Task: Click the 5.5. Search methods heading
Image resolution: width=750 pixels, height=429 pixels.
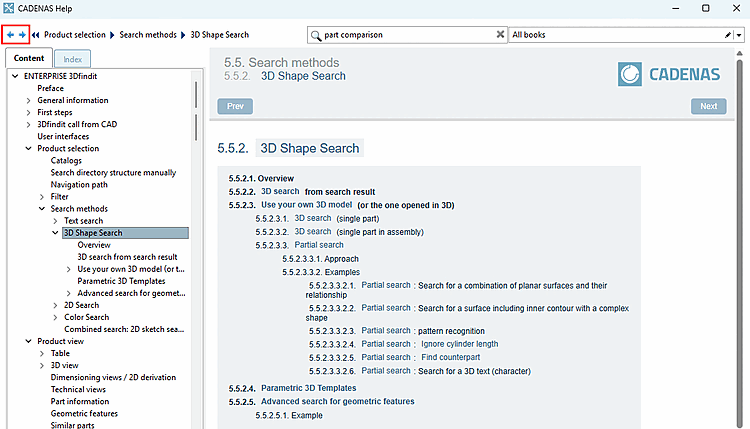Action: pos(282,63)
